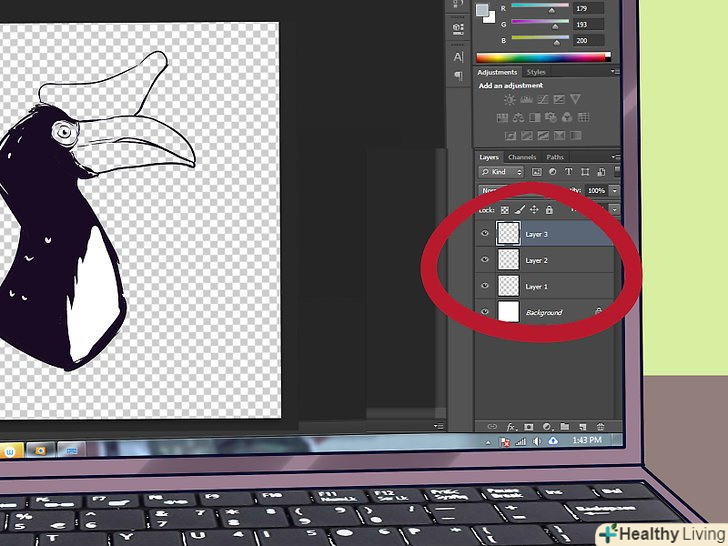Image resolution: width=728 pixels, height=546 pixels.
Task: Toggle filter for pixel layers
Action: click(x=537, y=172)
